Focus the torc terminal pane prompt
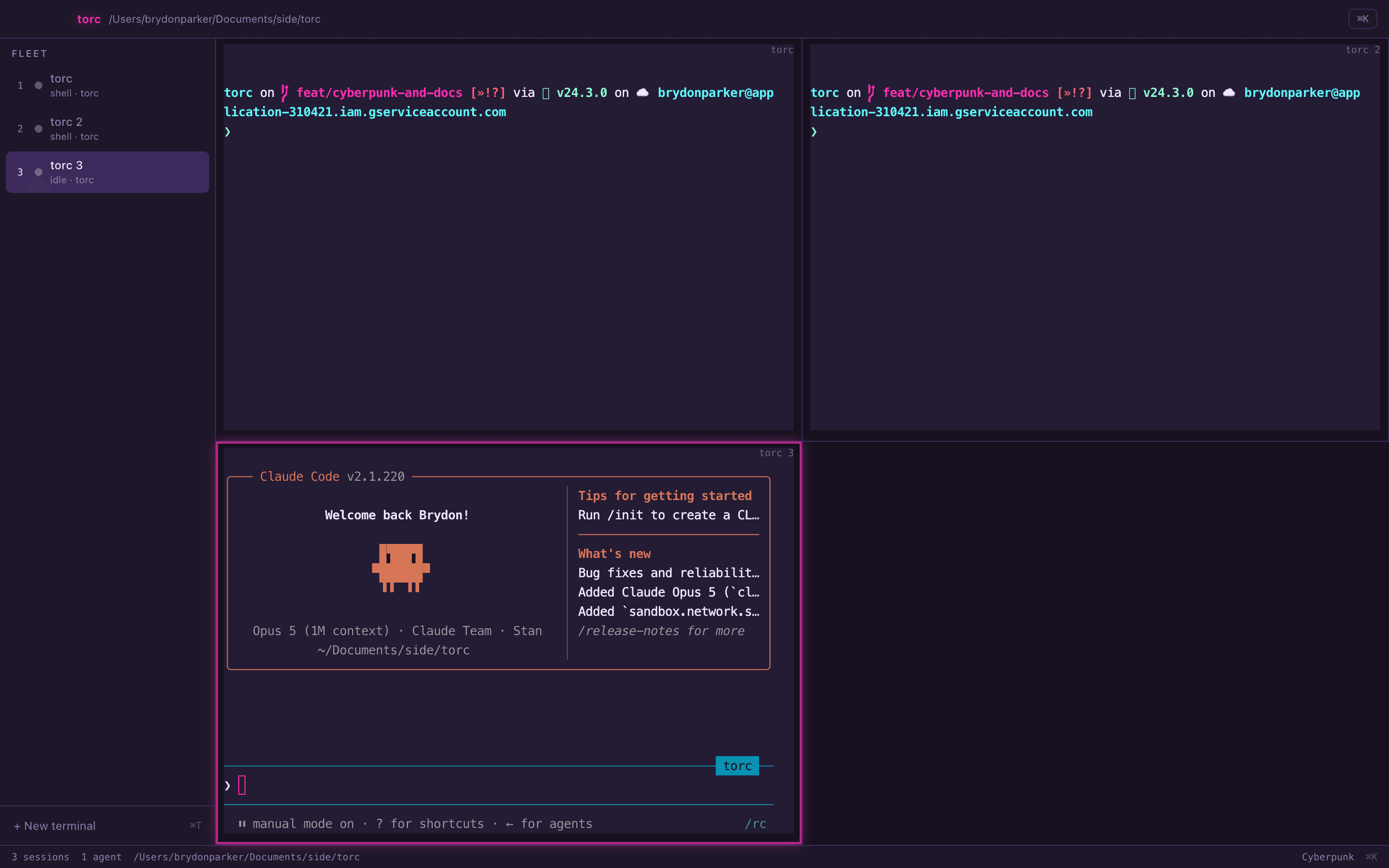 [x=228, y=132]
